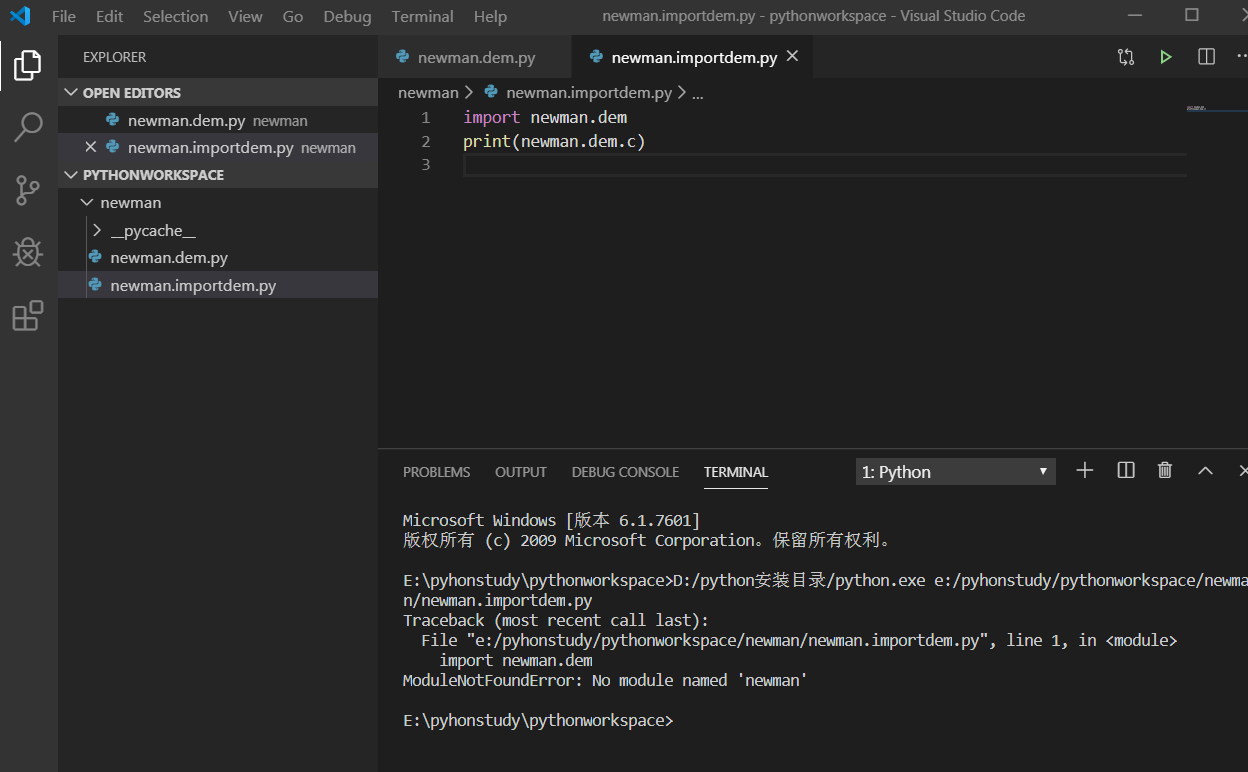
Task: Click the Split Editor icon
Action: [x=1206, y=57]
